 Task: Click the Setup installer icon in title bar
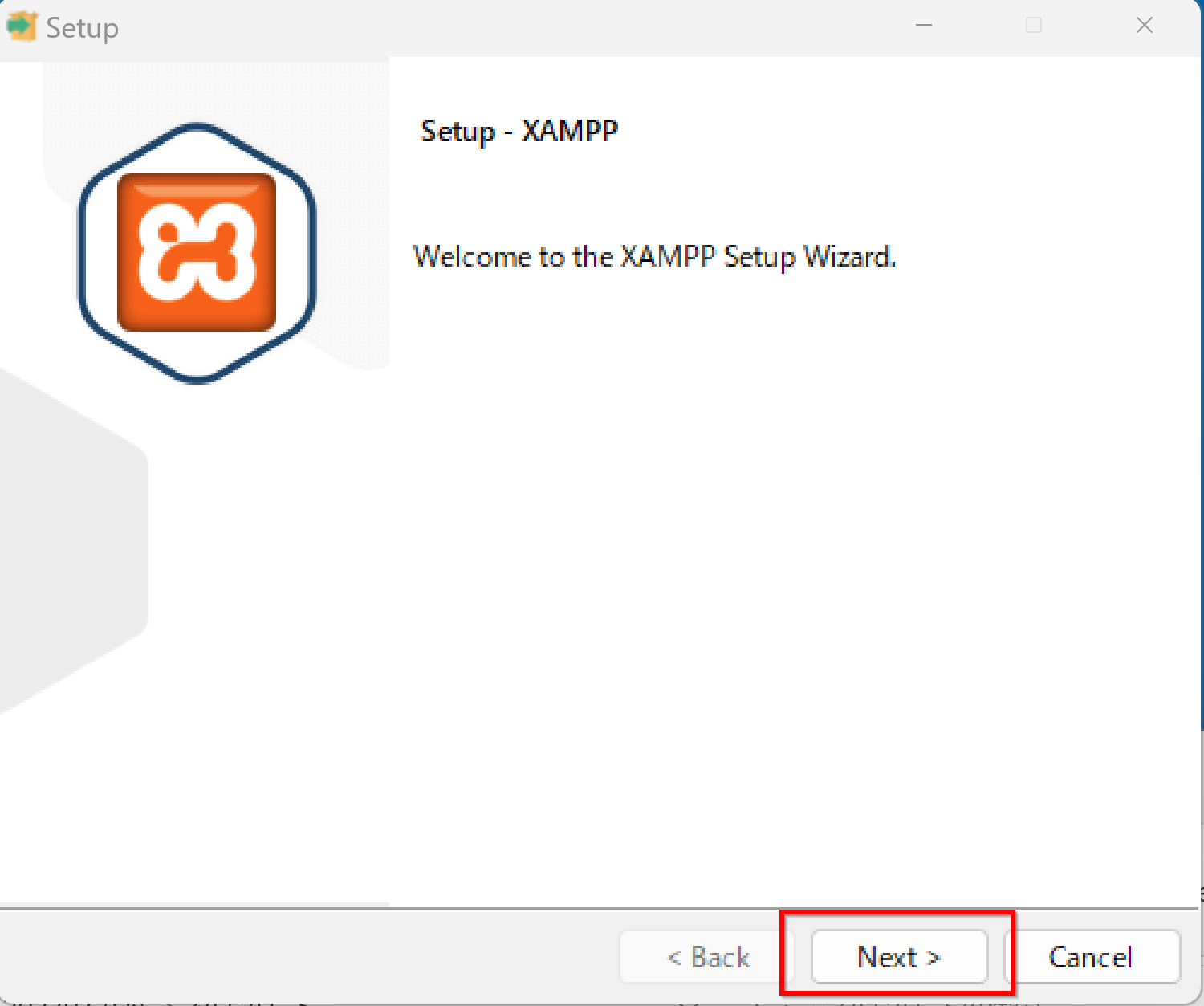pos(22,26)
